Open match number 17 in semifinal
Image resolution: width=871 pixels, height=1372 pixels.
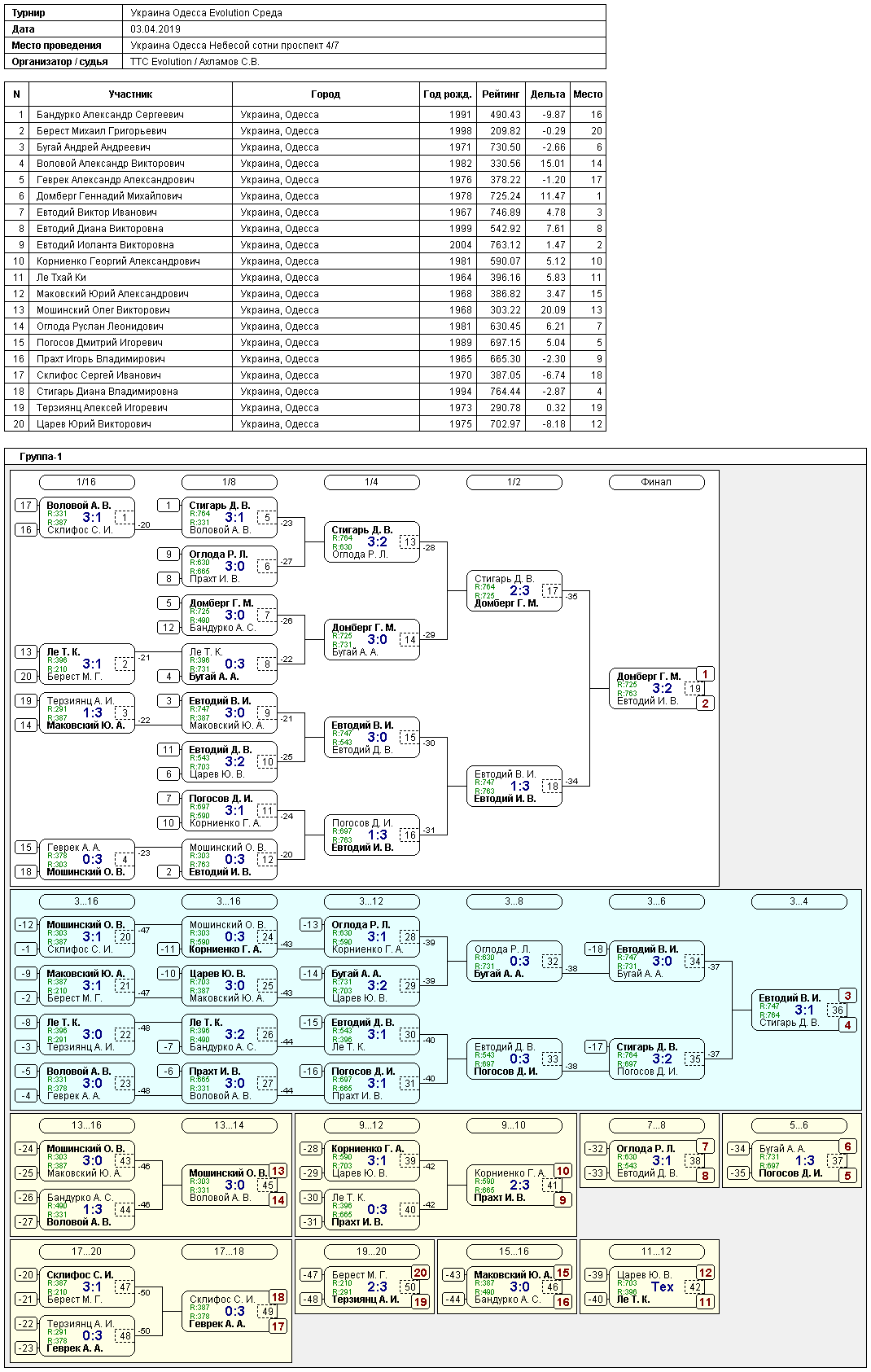[x=552, y=591]
